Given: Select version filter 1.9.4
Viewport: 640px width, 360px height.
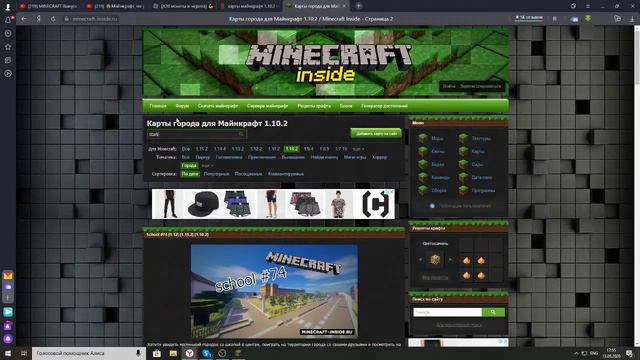Looking at the screenshot, I should coord(309,149).
